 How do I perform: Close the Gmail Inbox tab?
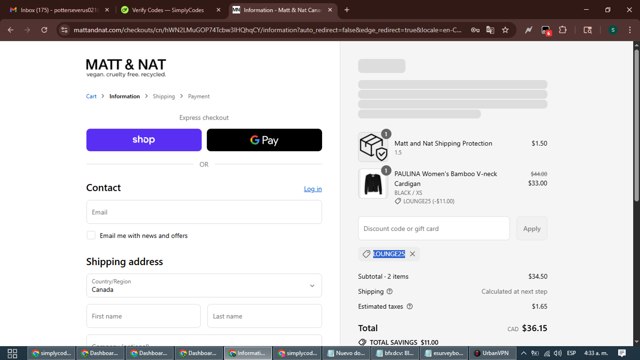point(107,10)
